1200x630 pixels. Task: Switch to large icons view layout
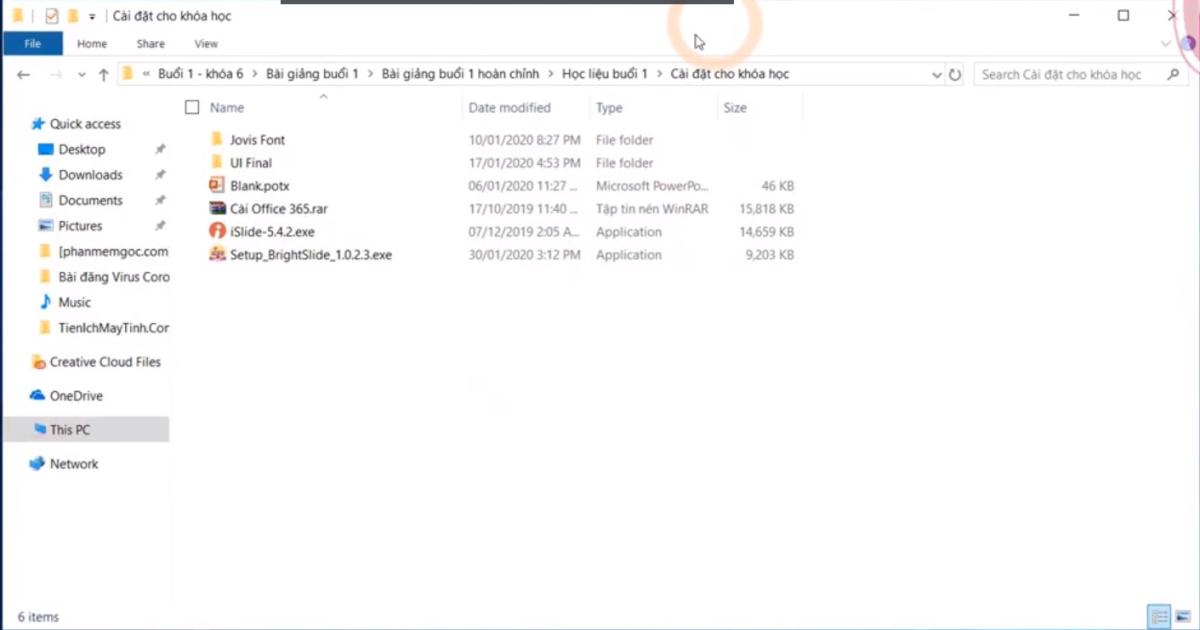click(1181, 616)
